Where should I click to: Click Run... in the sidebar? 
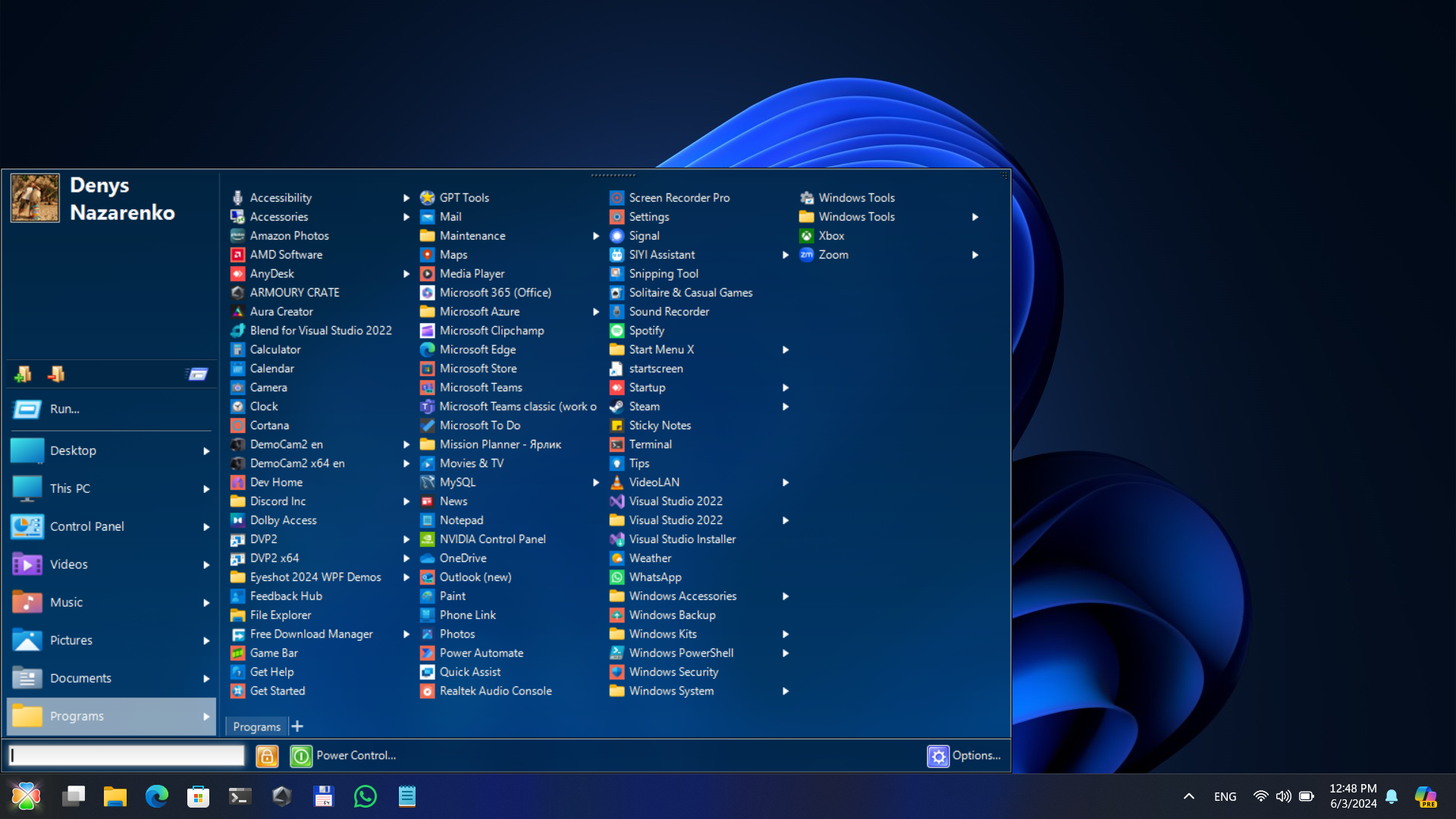point(111,409)
